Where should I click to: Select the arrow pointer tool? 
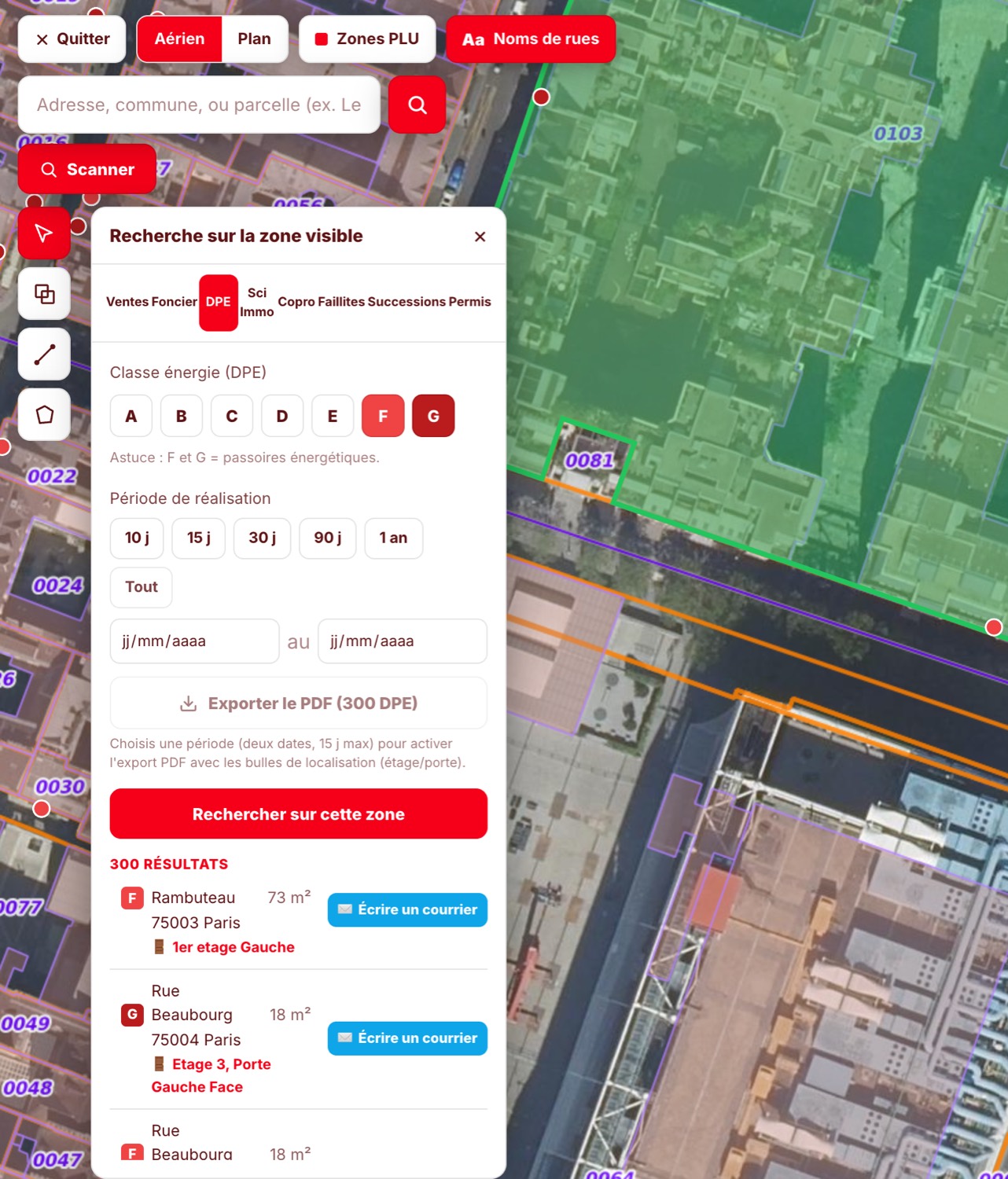[x=44, y=233]
